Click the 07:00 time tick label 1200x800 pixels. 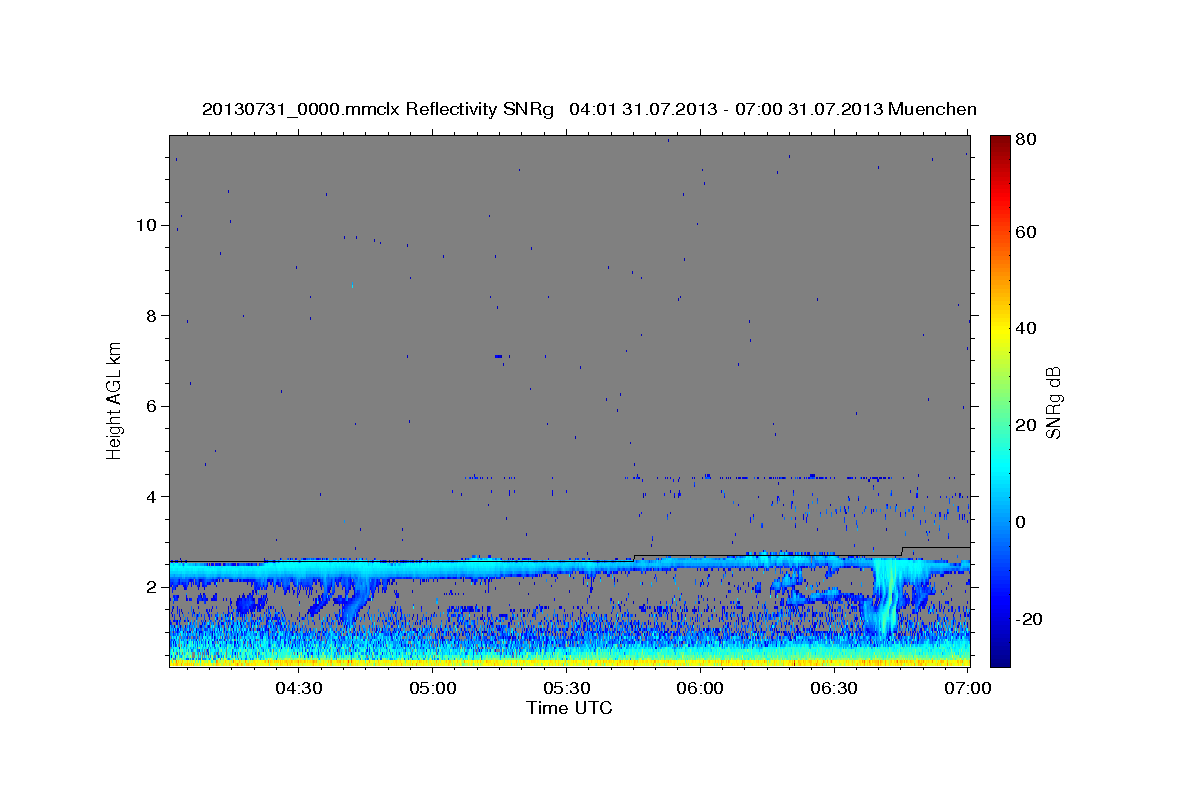(968, 688)
